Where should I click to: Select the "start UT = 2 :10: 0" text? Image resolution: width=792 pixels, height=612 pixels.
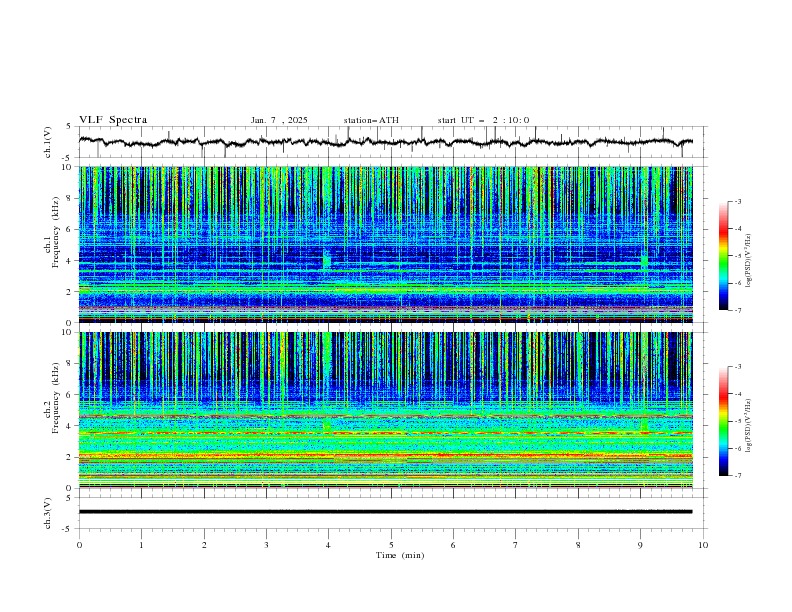[x=483, y=120]
